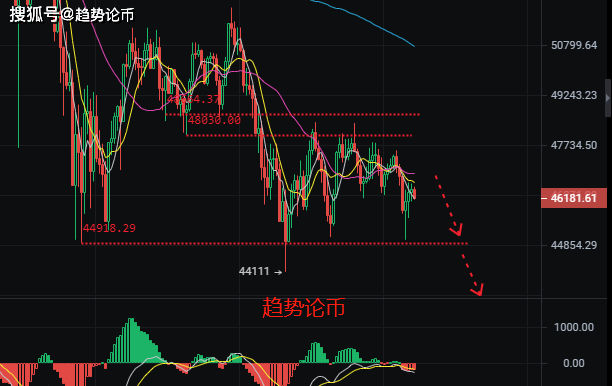Click the current price label 46181.61
612x386 pixels.
573,198
